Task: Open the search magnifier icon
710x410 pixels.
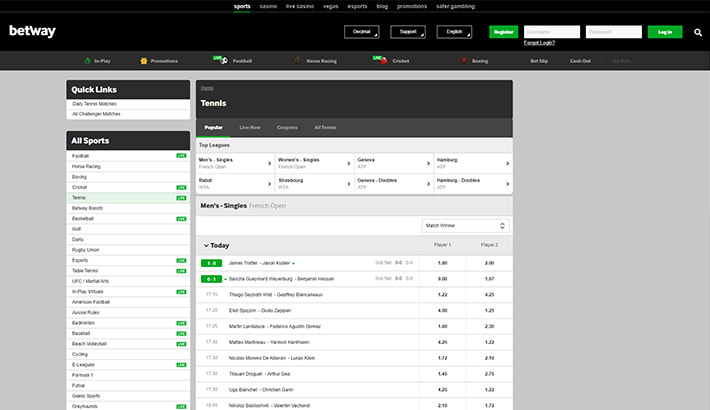Action: (x=698, y=32)
